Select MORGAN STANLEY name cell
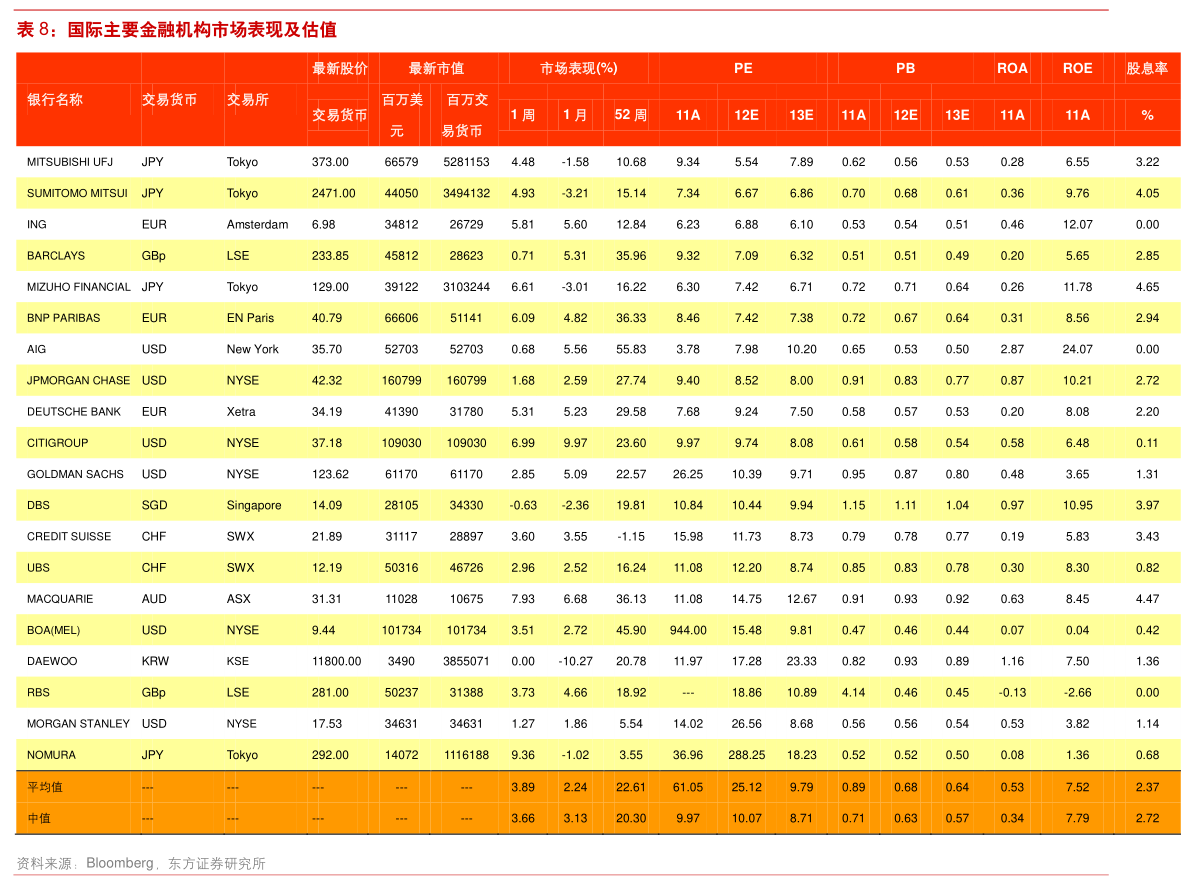Image resolution: width=1191 pixels, height=890 pixels. click(78, 723)
